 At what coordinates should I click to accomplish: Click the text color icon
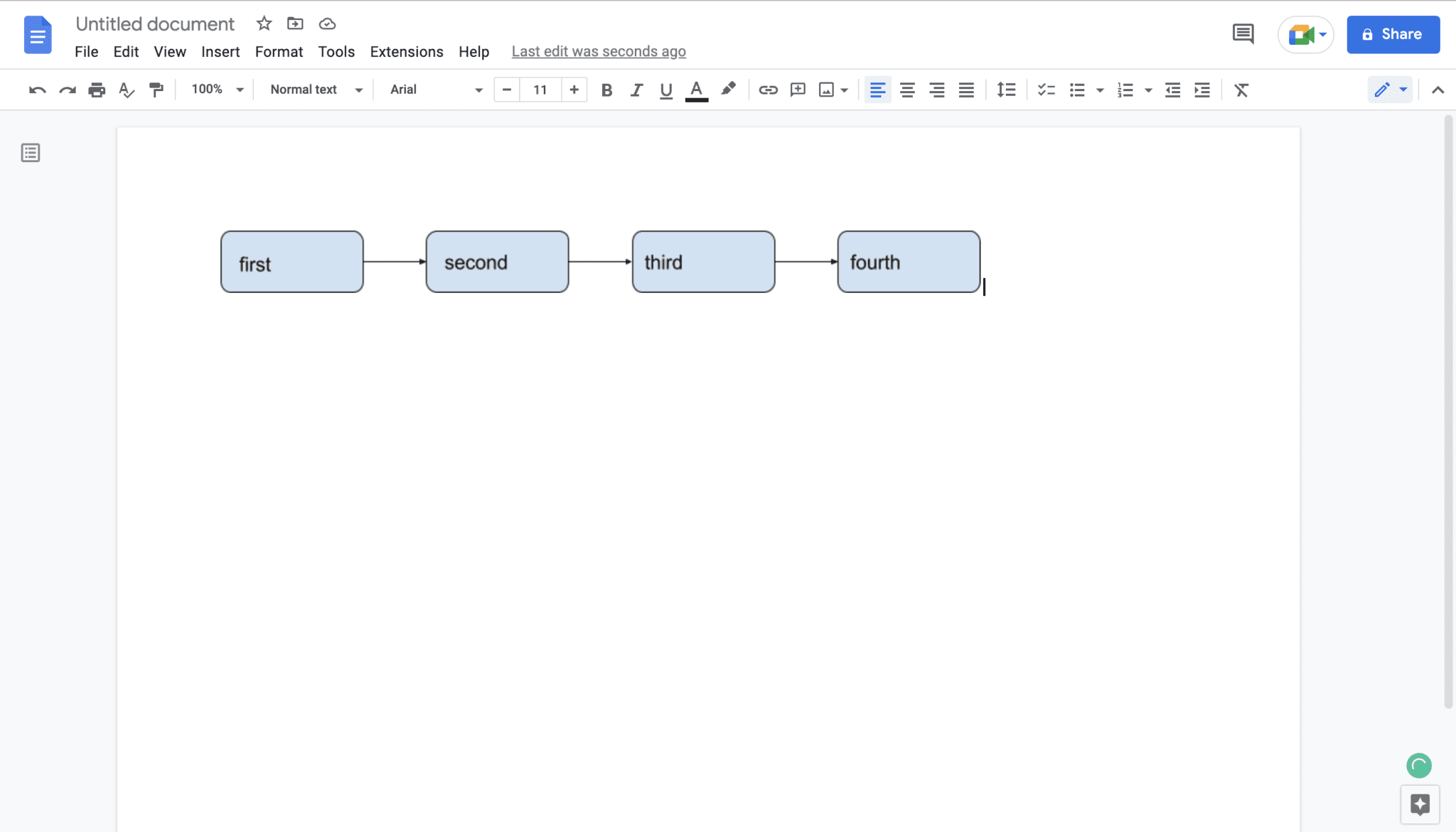(x=698, y=90)
